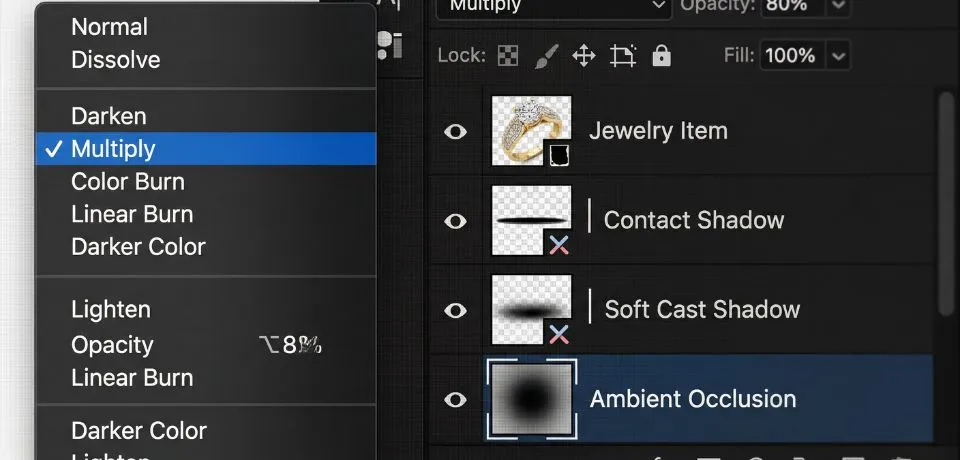960x460 pixels.
Task: Pick the Normal blend mode
Action: [x=109, y=27]
